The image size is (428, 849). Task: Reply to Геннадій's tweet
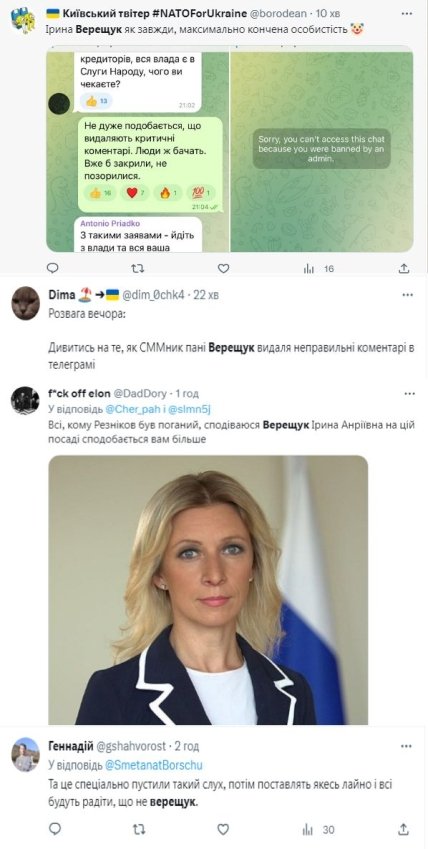pos(55,829)
